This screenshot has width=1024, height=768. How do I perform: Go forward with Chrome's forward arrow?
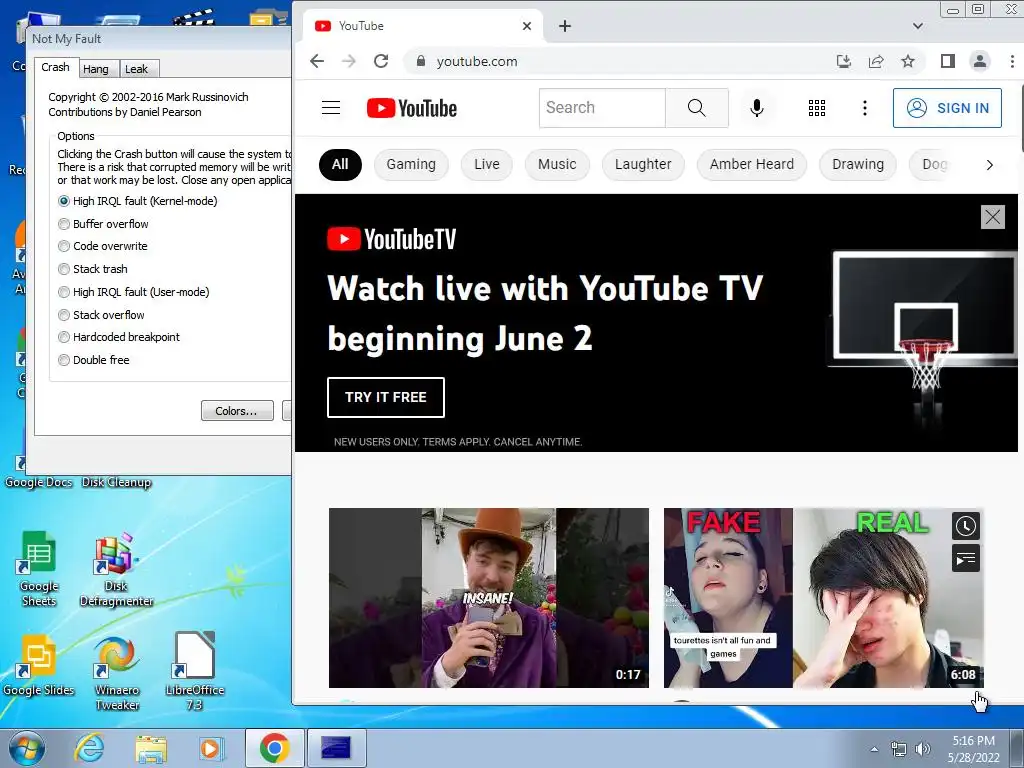coord(349,61)
